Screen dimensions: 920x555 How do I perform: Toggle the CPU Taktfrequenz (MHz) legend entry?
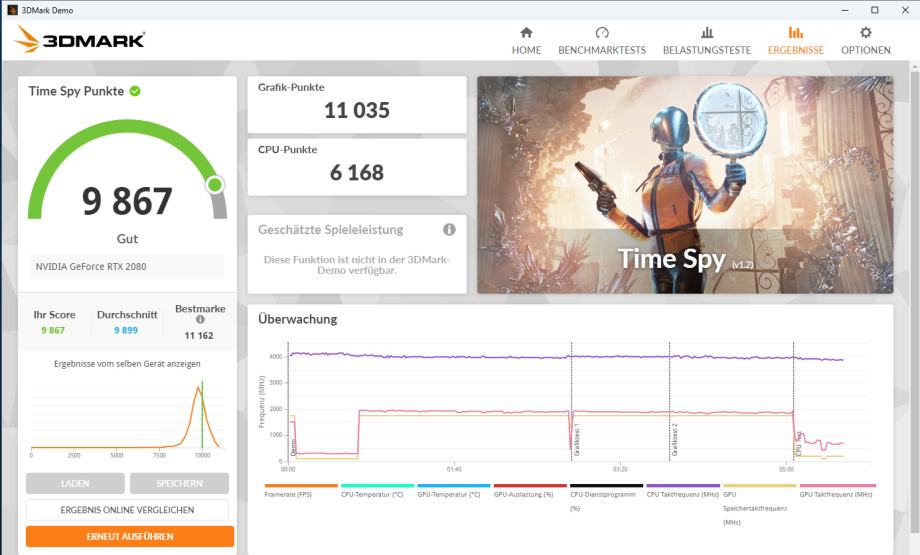[x=682, y=491]
